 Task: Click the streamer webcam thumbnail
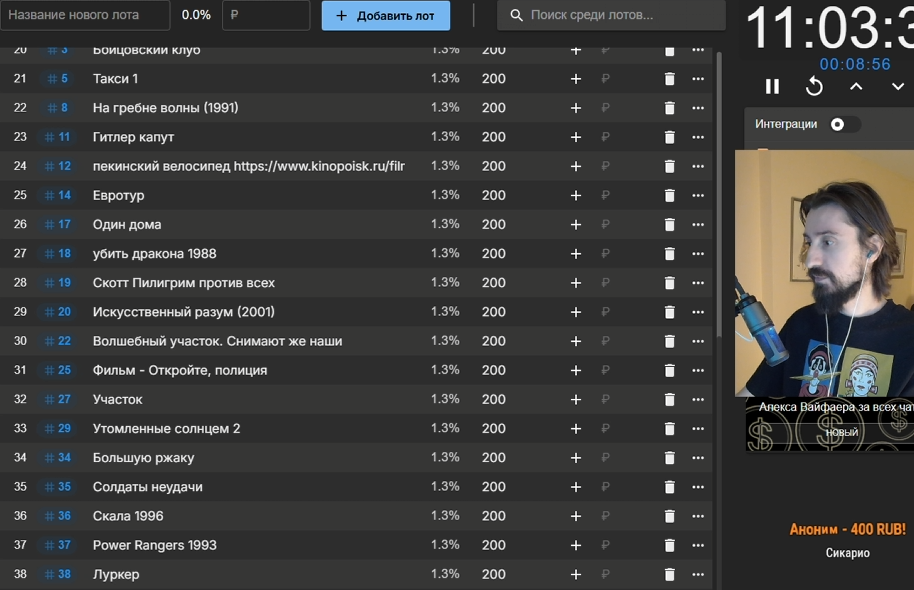tap(824, 273)
